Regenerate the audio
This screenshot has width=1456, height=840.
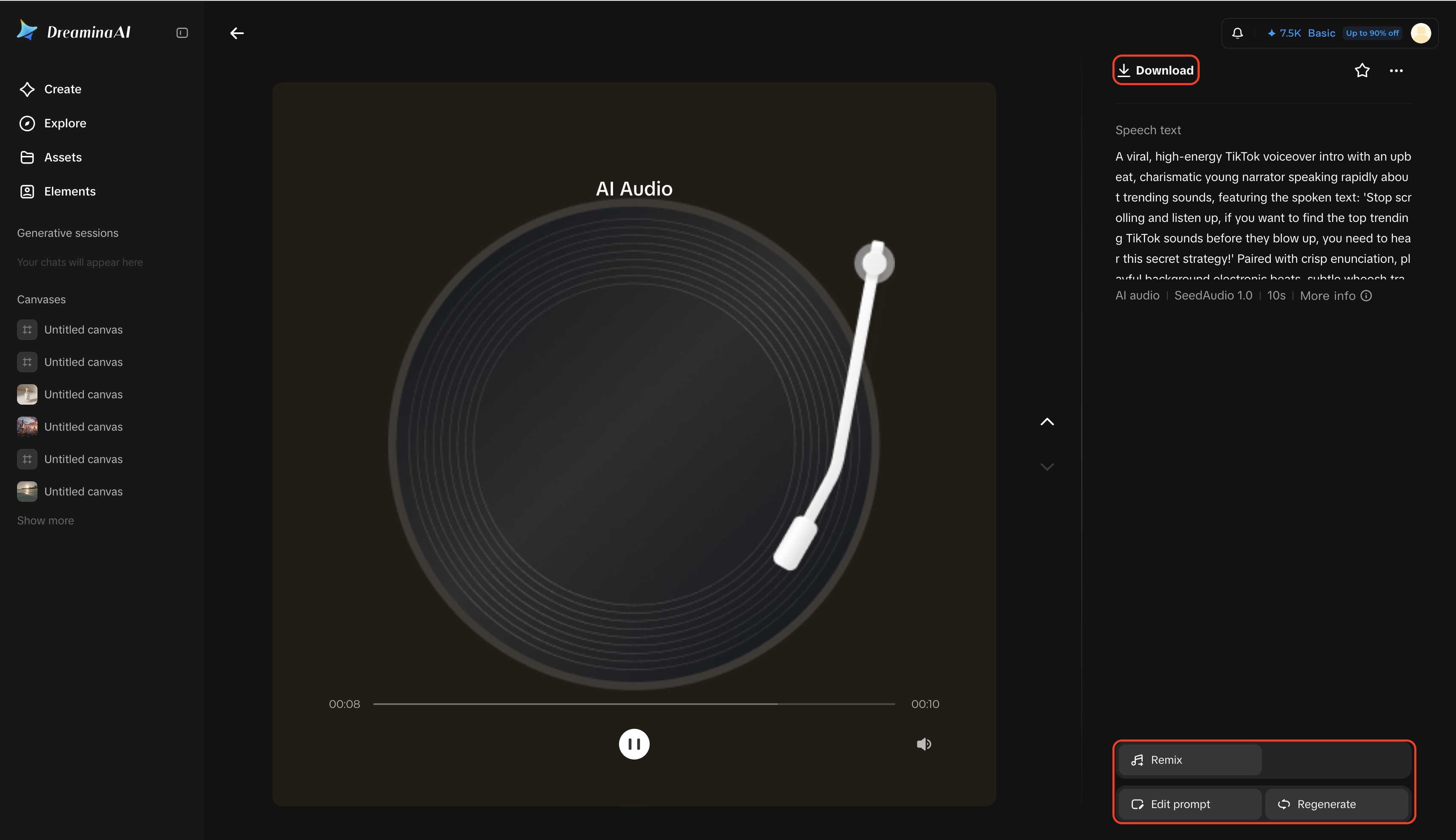(x=1337, y=804)
